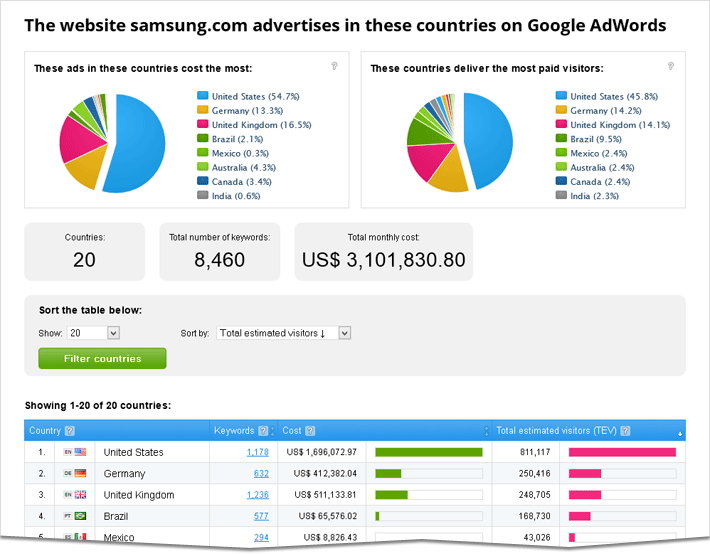
Task: Click the United States flag icon in row 1
Action: (81, 452)
